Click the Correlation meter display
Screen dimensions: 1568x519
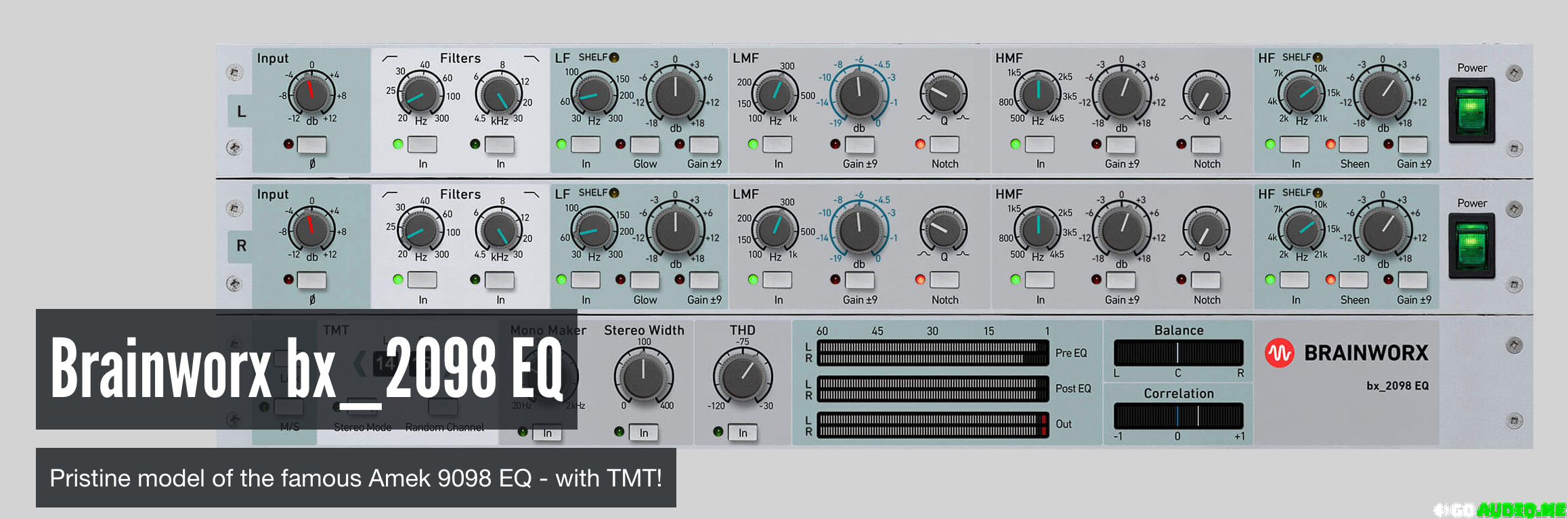[x=1178, y=416]
